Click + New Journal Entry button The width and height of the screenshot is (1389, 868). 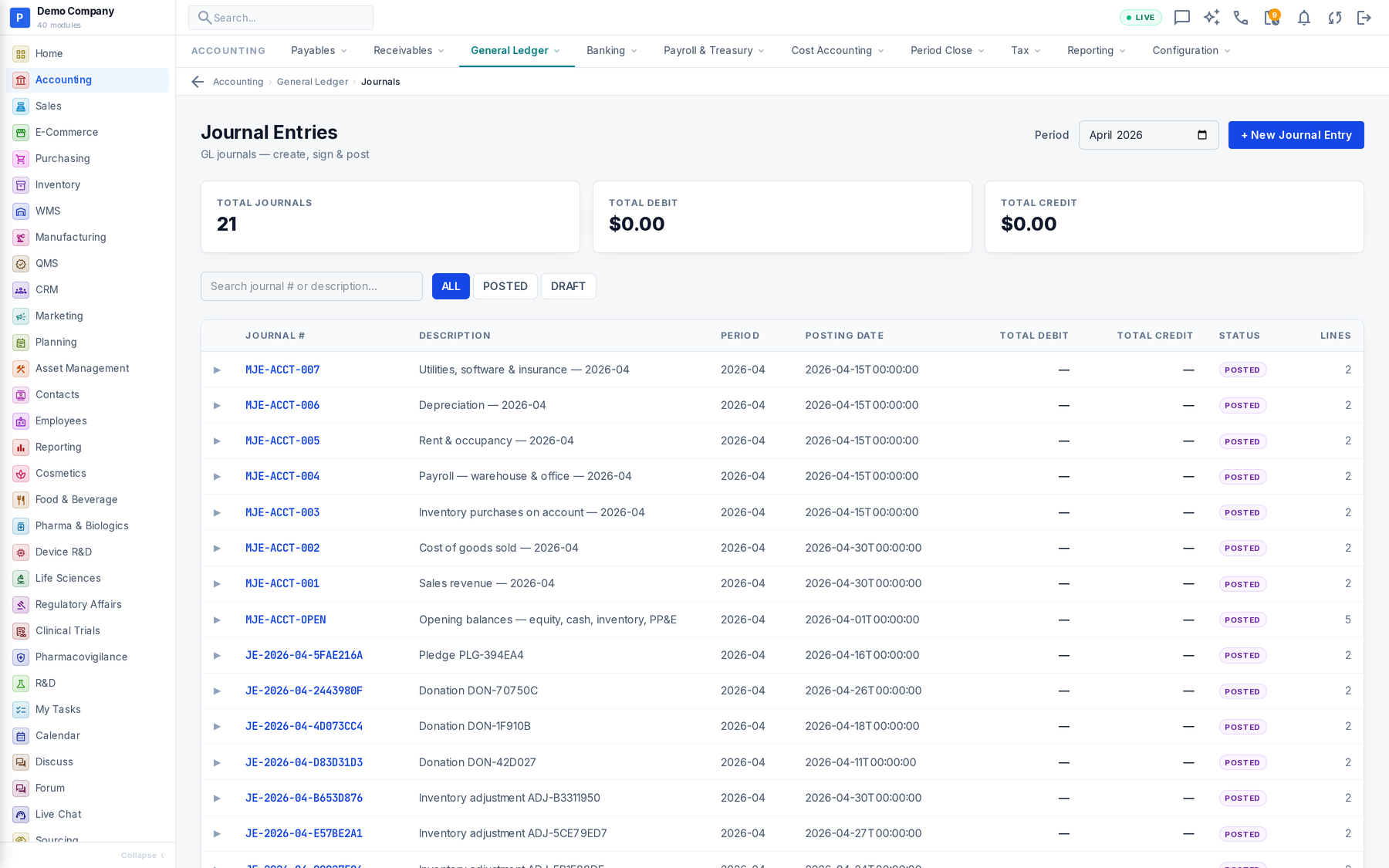point(1296,135)
